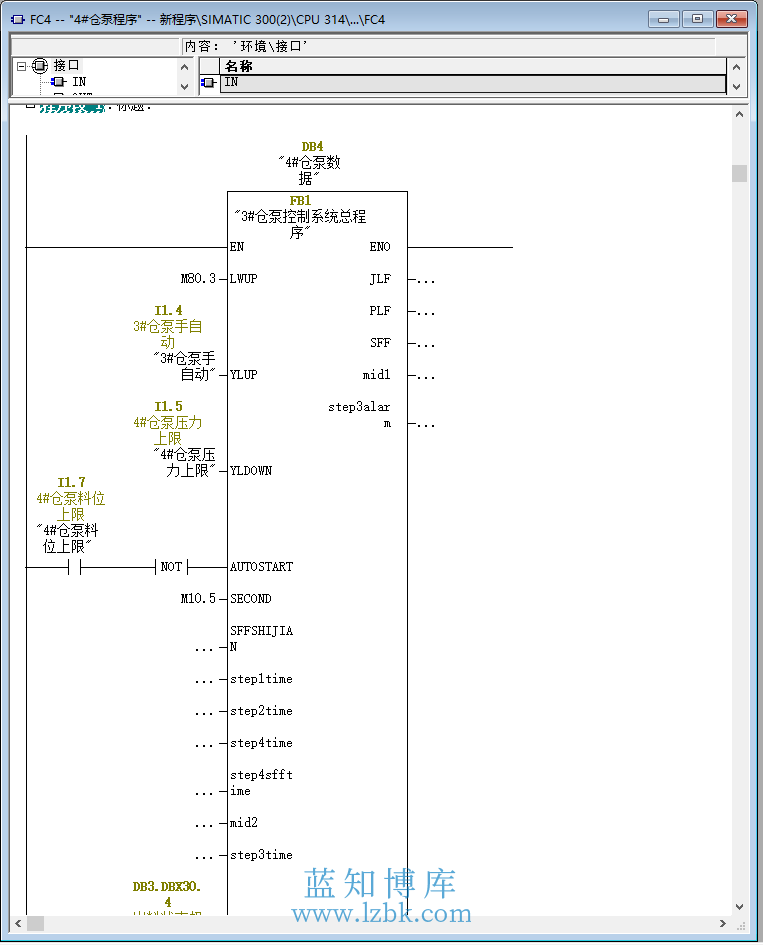Image resolution: width=763 pixels, height=945 pixels.
Task: Click the mid2 input placeholder dots
Action: pos(204,824)
